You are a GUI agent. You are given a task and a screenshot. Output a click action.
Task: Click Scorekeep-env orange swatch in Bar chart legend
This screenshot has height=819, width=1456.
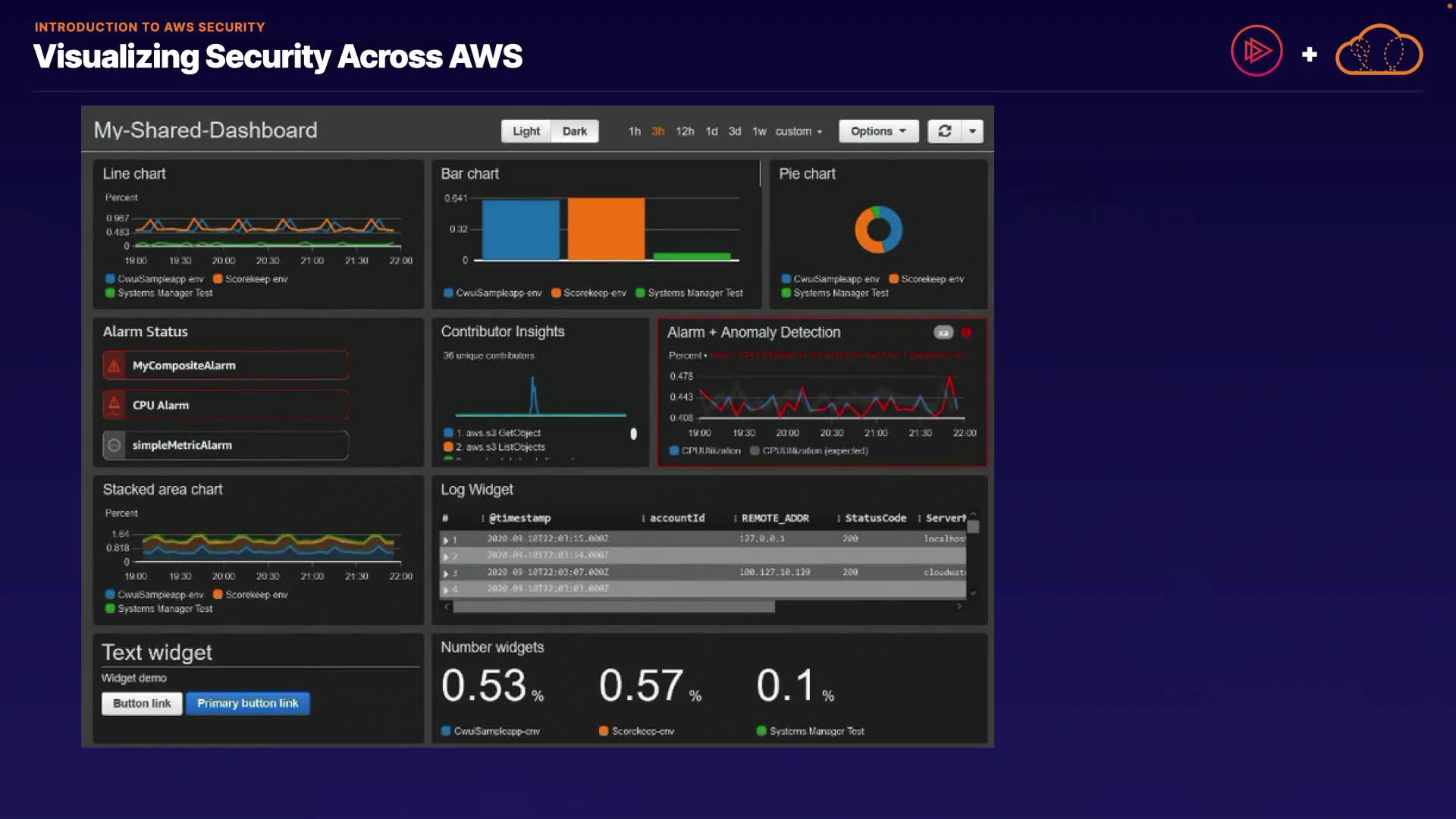557,293
